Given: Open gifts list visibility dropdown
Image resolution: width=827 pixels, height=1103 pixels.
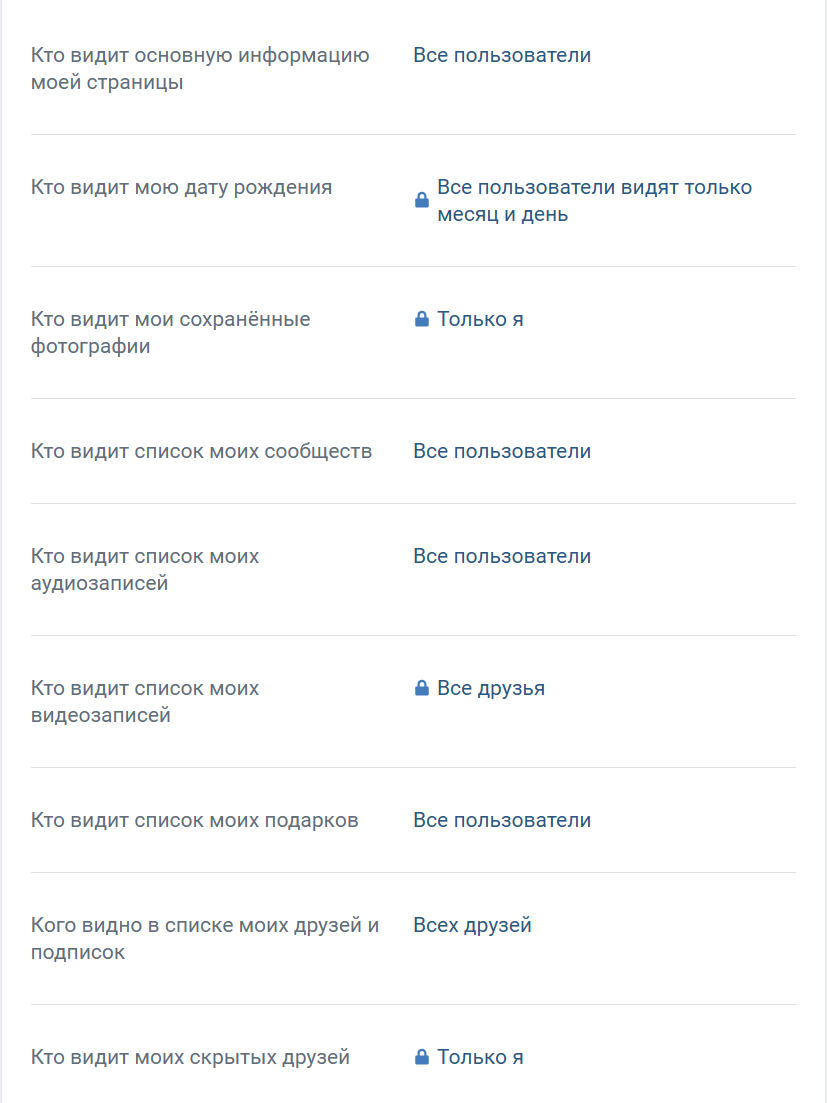Looking at the screenshot, I should coord(502,820).
